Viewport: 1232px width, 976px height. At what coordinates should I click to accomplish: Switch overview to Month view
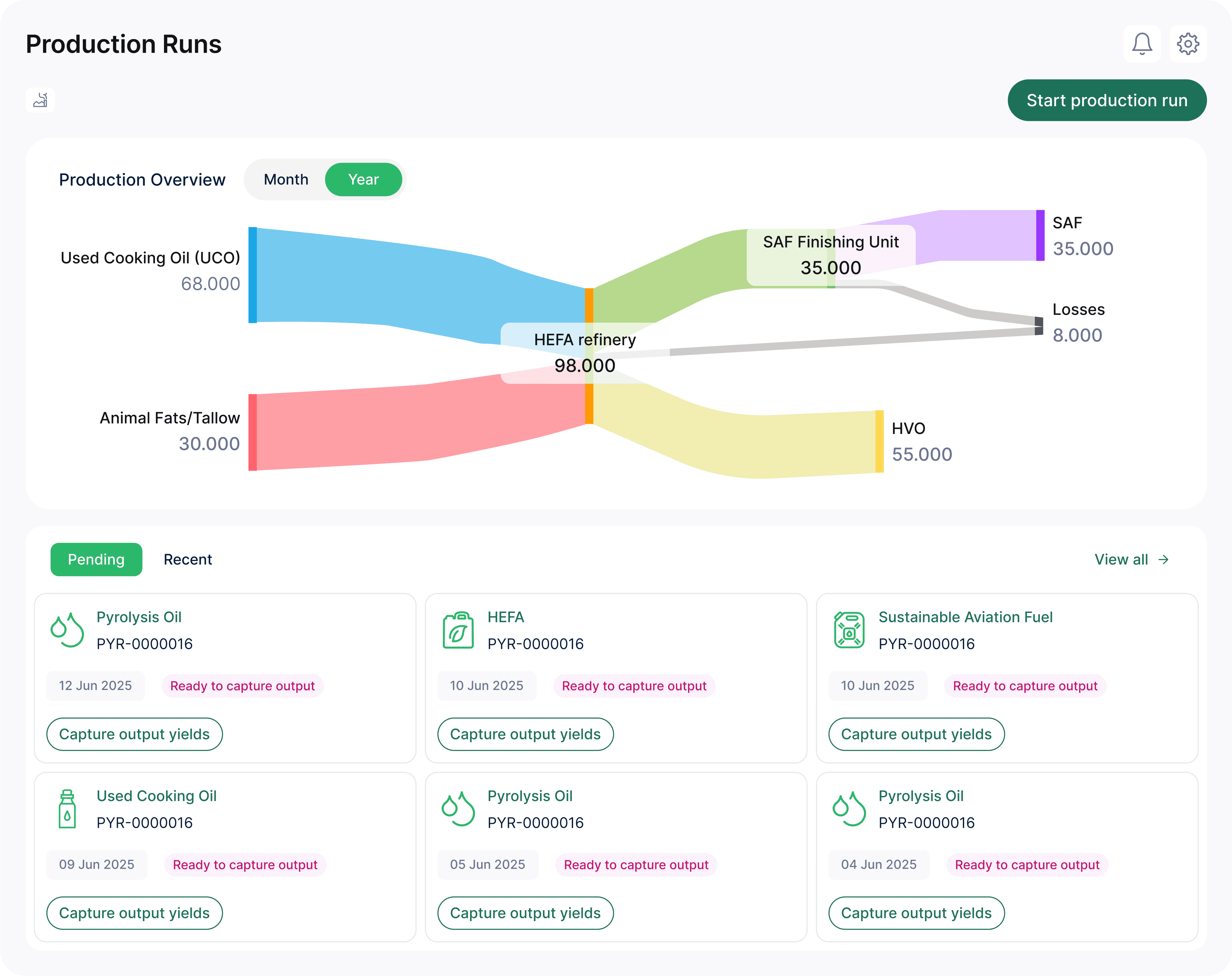[x=286, y=179]
